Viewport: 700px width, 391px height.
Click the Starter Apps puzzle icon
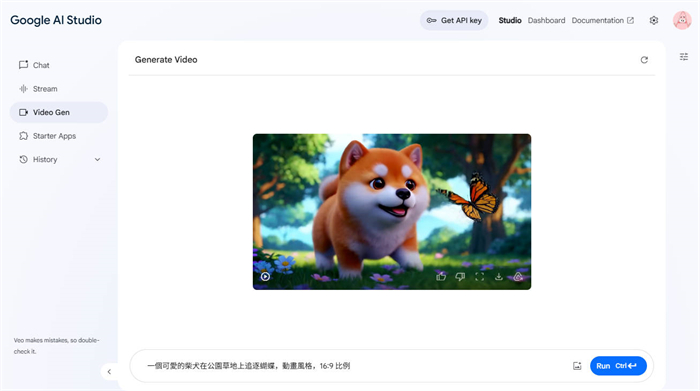[x=23, y=136]
